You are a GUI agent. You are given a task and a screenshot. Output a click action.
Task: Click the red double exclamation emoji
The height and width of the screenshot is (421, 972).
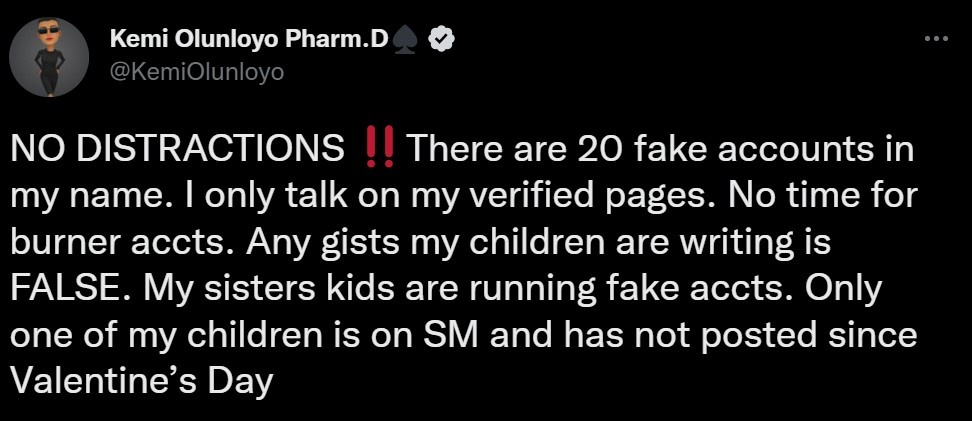pos(381,151)
